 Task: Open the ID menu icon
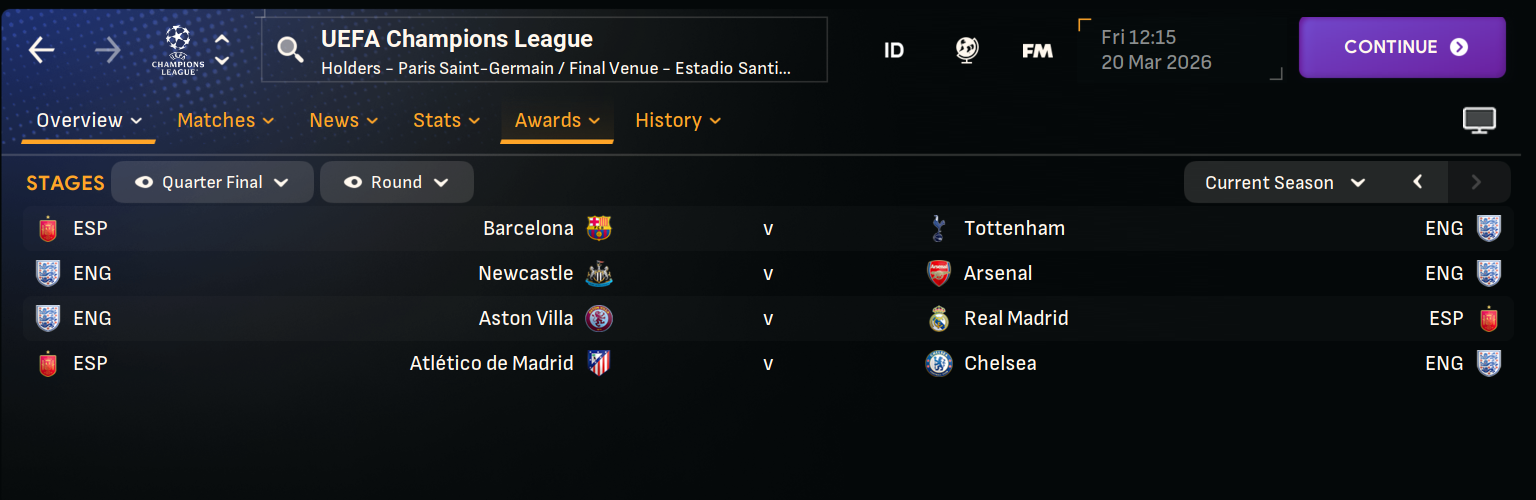pyautogui.click(x=894, y=50)
